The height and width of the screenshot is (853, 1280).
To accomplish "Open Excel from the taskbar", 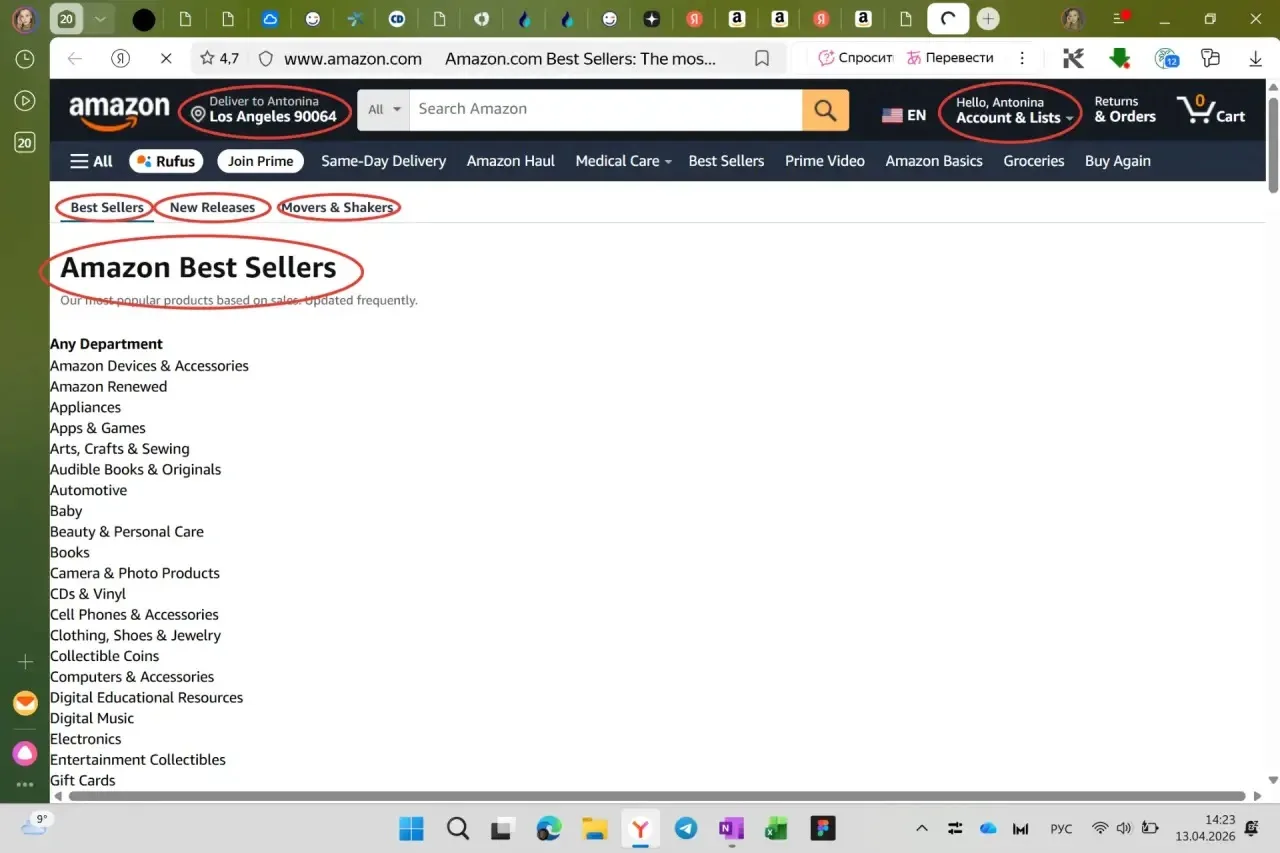I will (x=777, y=828).
